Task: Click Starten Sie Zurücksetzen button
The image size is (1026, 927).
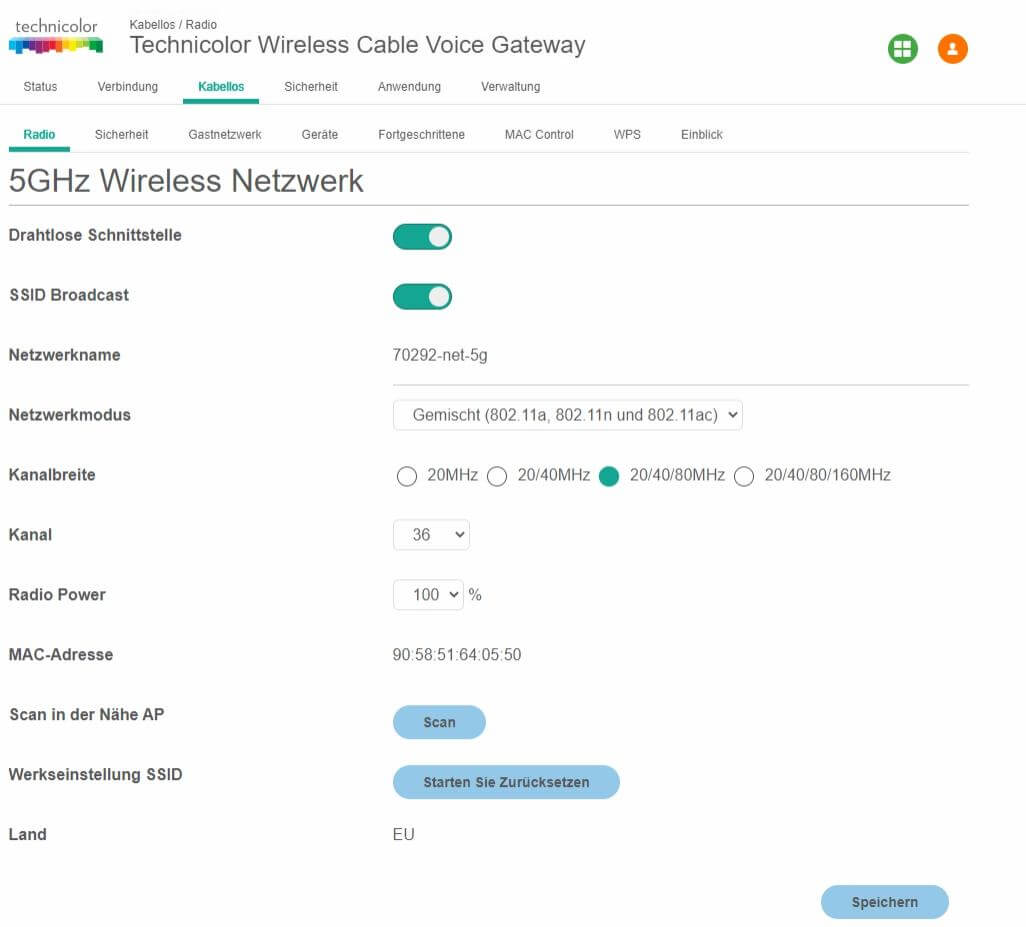Action: point(506,782)
